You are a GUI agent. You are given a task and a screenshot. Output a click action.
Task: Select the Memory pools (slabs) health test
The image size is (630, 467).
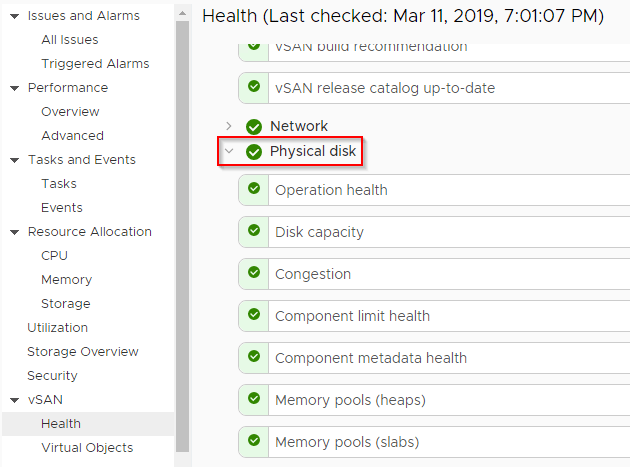[x=347, y=441]
